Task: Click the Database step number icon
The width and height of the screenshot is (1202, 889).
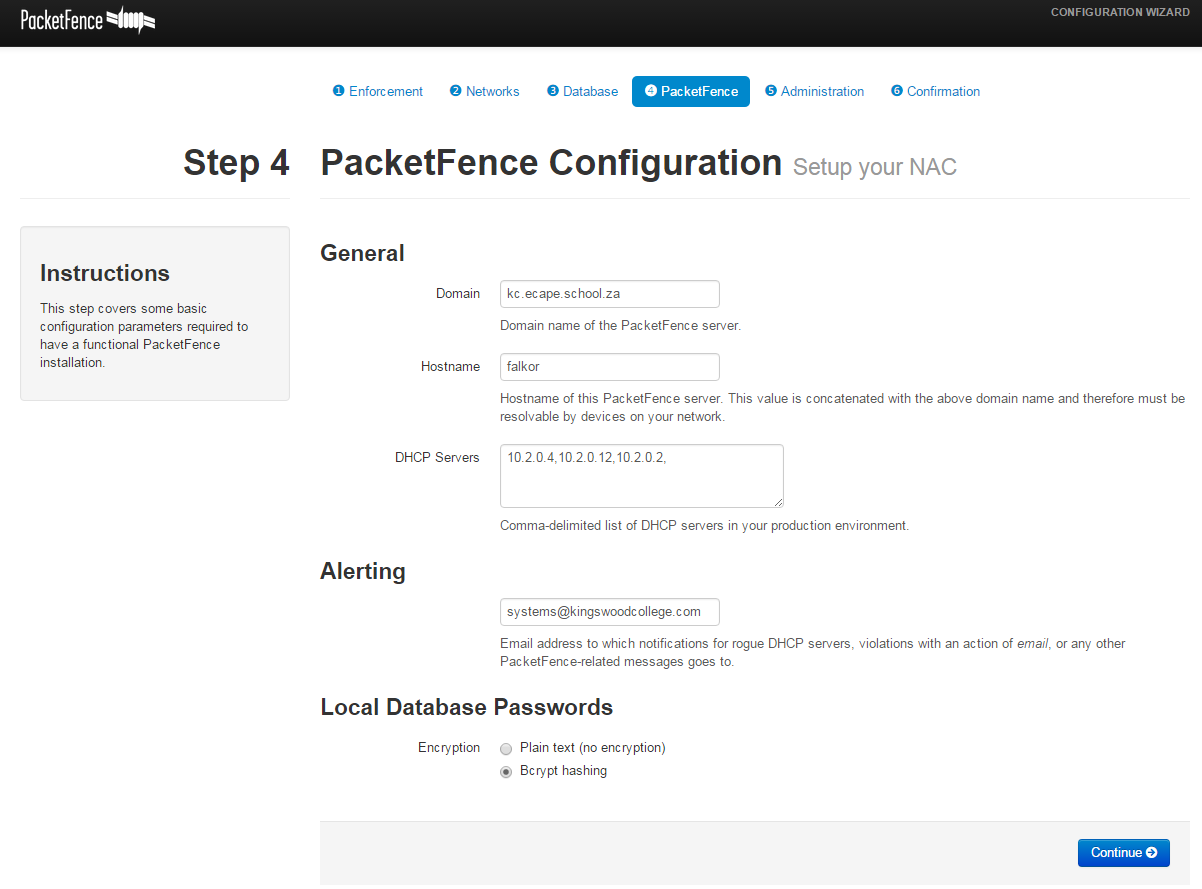Action: coord(551,91)
